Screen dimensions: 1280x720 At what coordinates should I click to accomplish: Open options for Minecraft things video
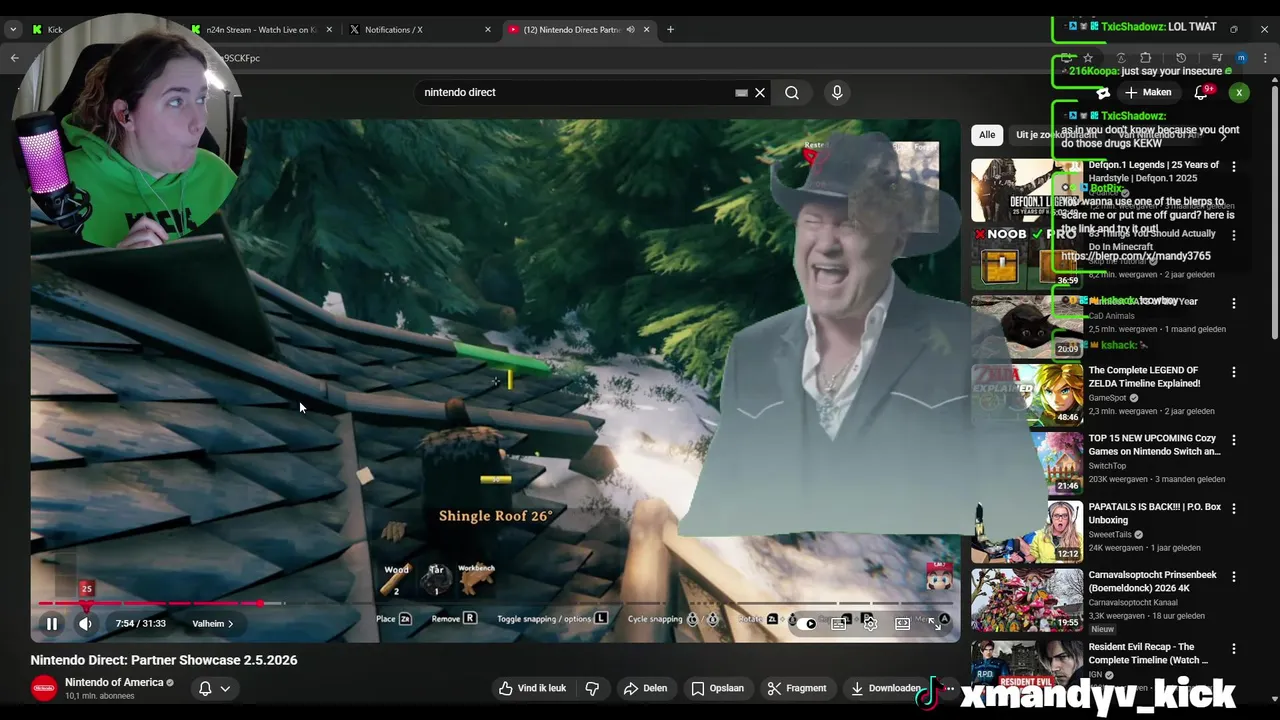point(1233,235)
